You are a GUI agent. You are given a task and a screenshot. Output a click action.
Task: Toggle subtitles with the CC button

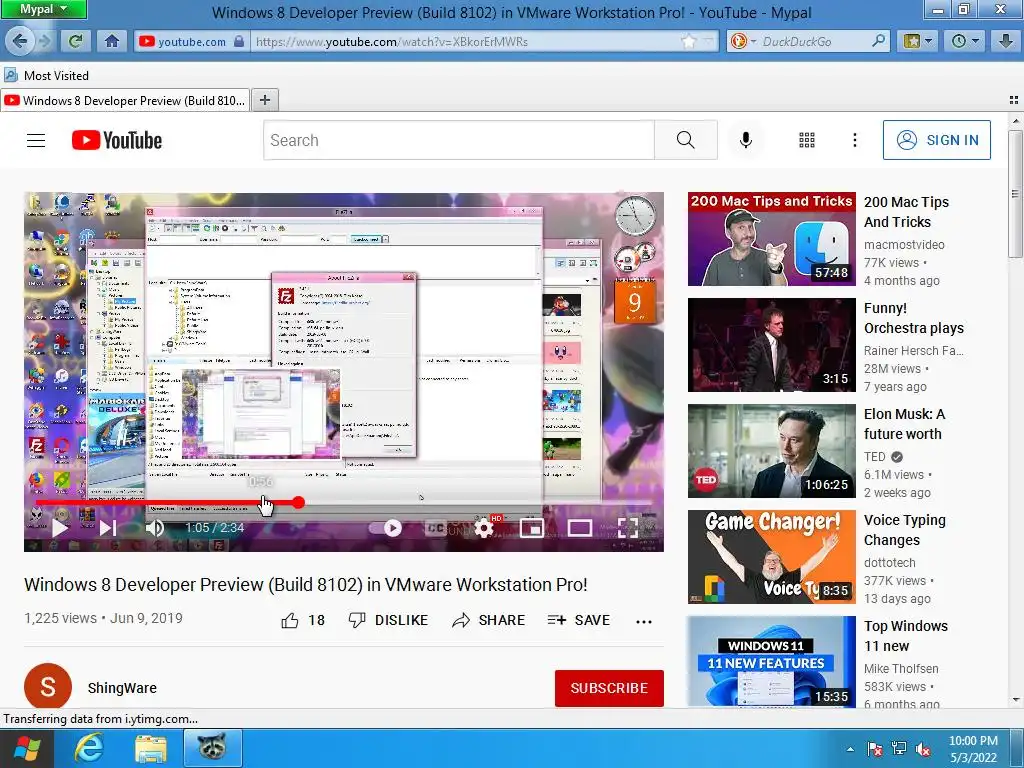tap(435, 528)
